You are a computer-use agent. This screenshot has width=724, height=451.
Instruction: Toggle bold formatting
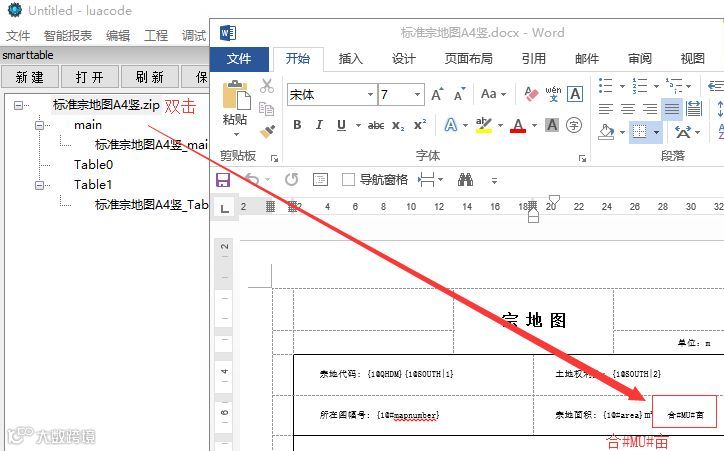(297, 125)
